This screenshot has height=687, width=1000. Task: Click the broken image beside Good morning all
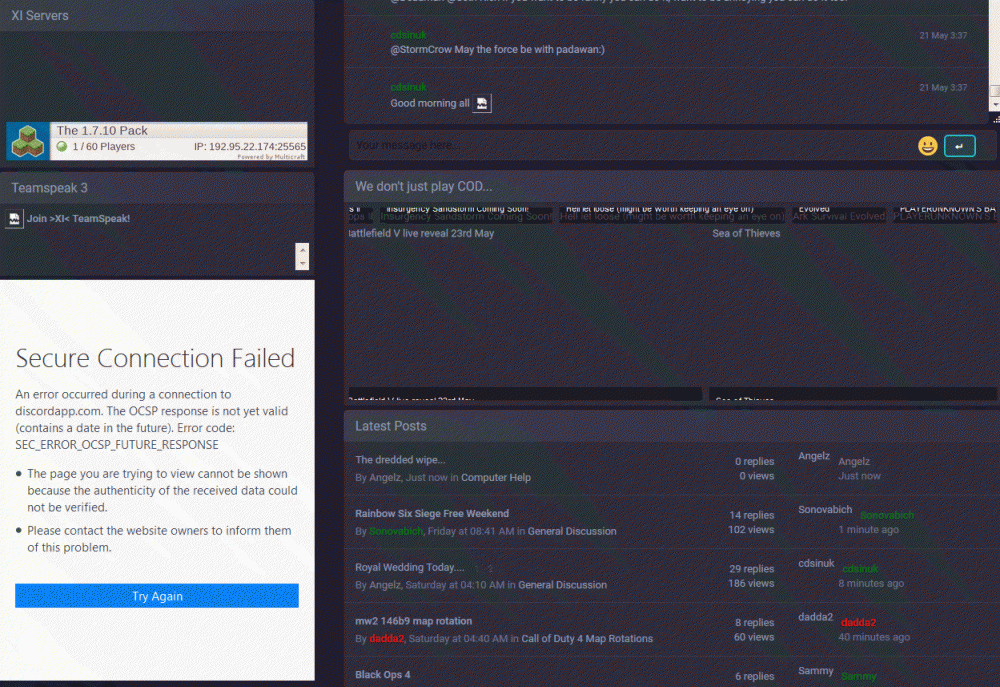tap(482, 103)
